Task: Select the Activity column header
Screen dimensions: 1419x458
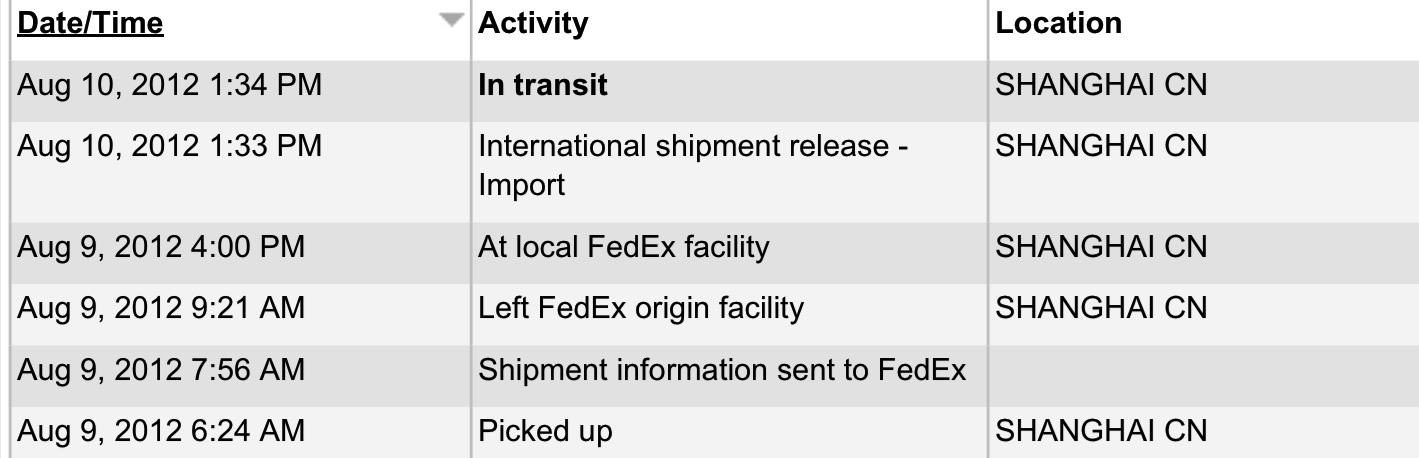Action: pos(533,23)
